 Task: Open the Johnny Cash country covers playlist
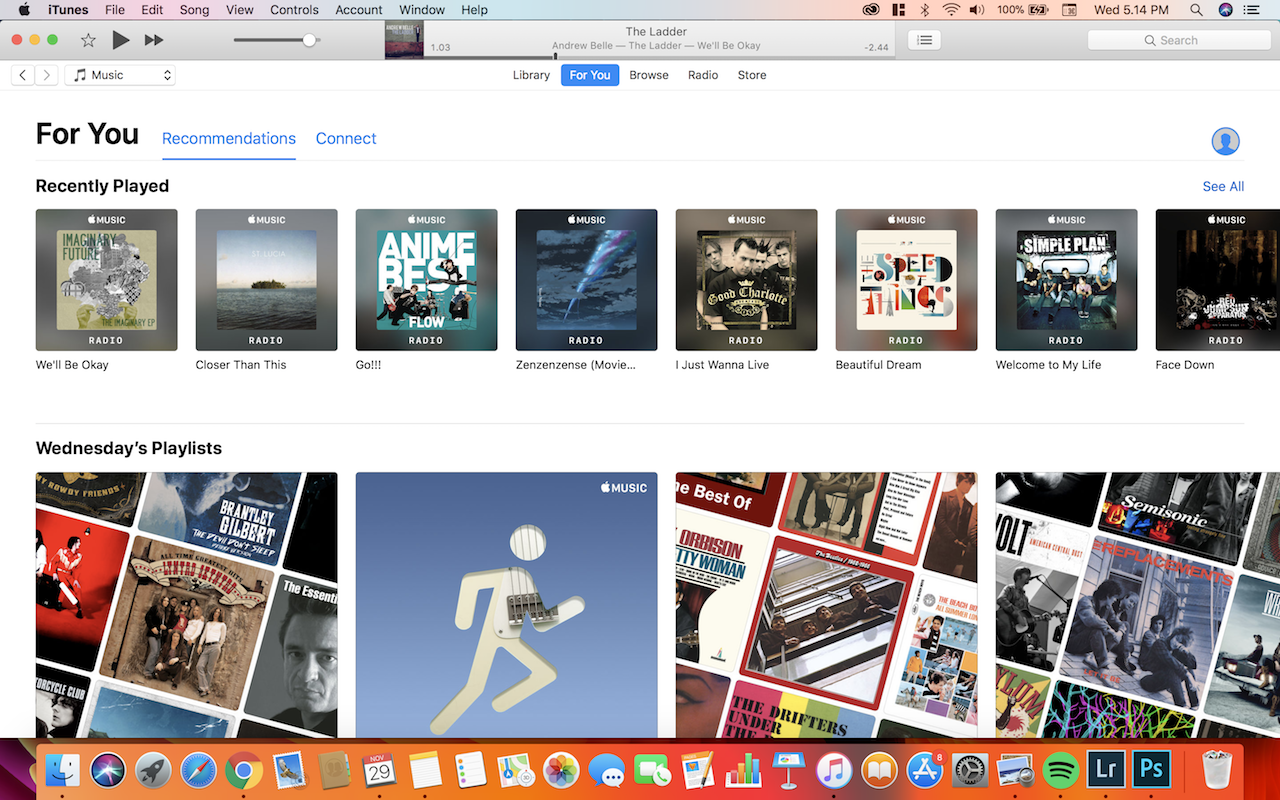coord(186,605)
